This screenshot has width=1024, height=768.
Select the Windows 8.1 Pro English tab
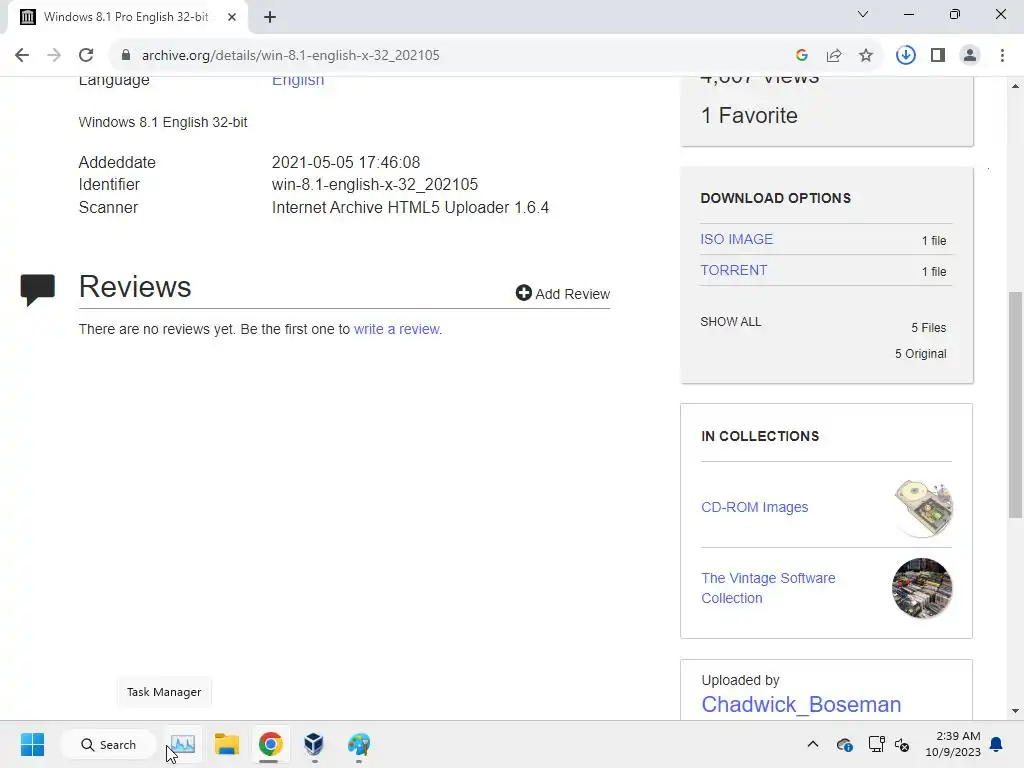click(128, 17)
